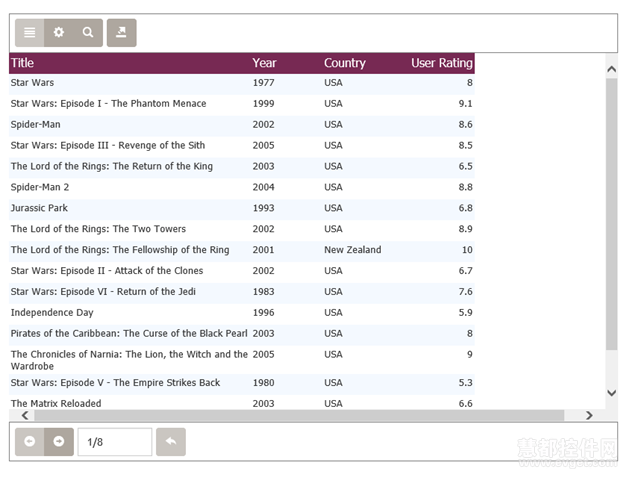Click the rating 5.9 cell

coord(466,313)
